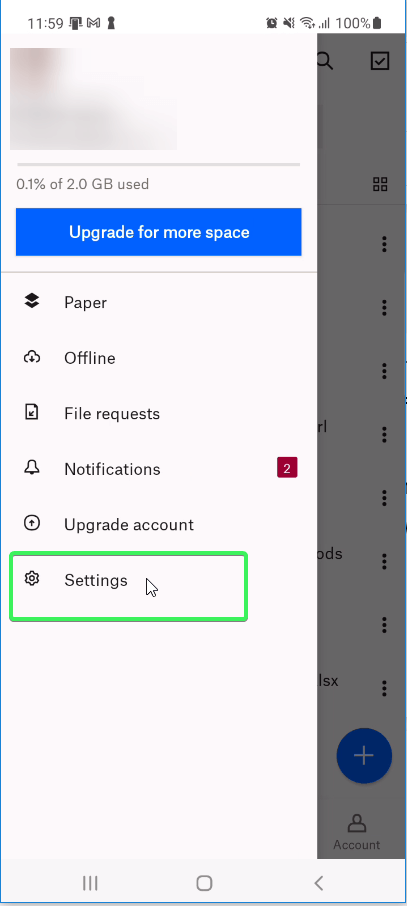This screenshot has width=407, height=906.
Task: Expand options for the .ods file
Action: click(x=384, y=561)
